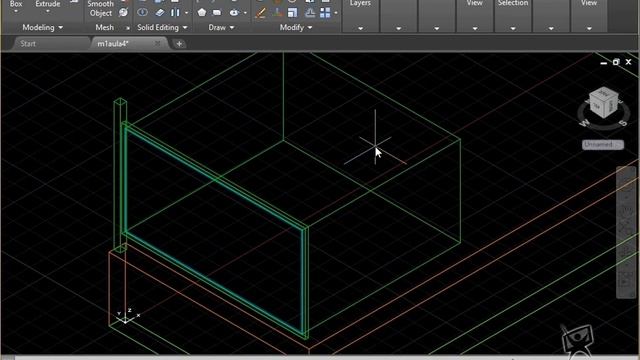Expand the Layers panel

(x=360, y=29)
